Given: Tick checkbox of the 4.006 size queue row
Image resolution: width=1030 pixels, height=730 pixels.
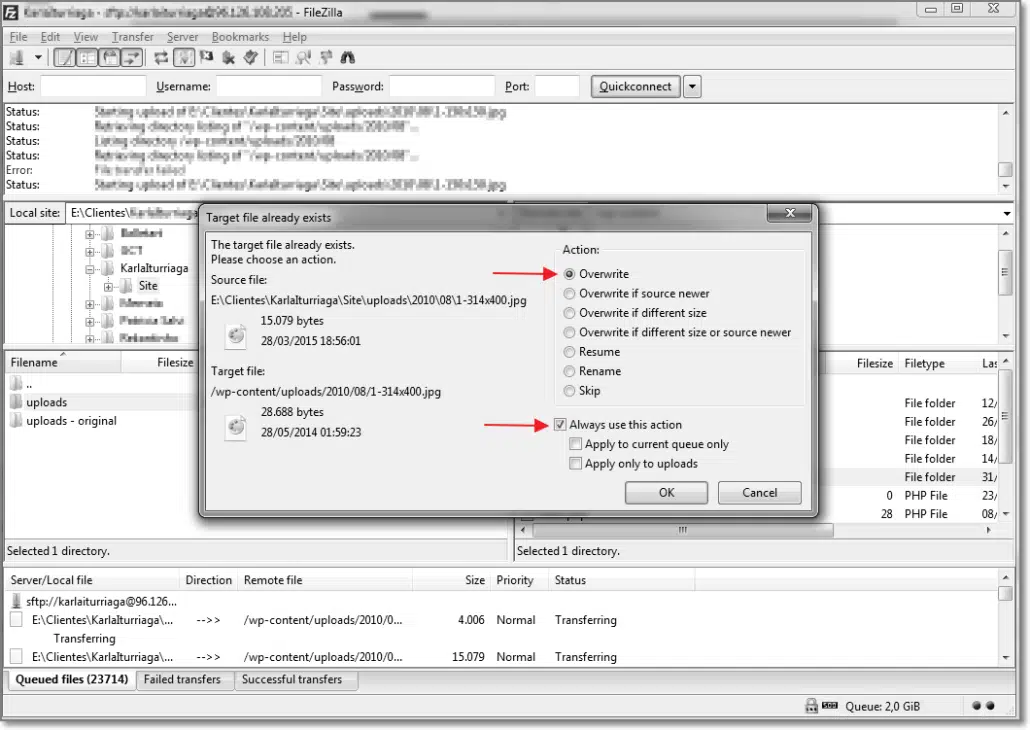Looking at the screenshot, I should (16, 620).
